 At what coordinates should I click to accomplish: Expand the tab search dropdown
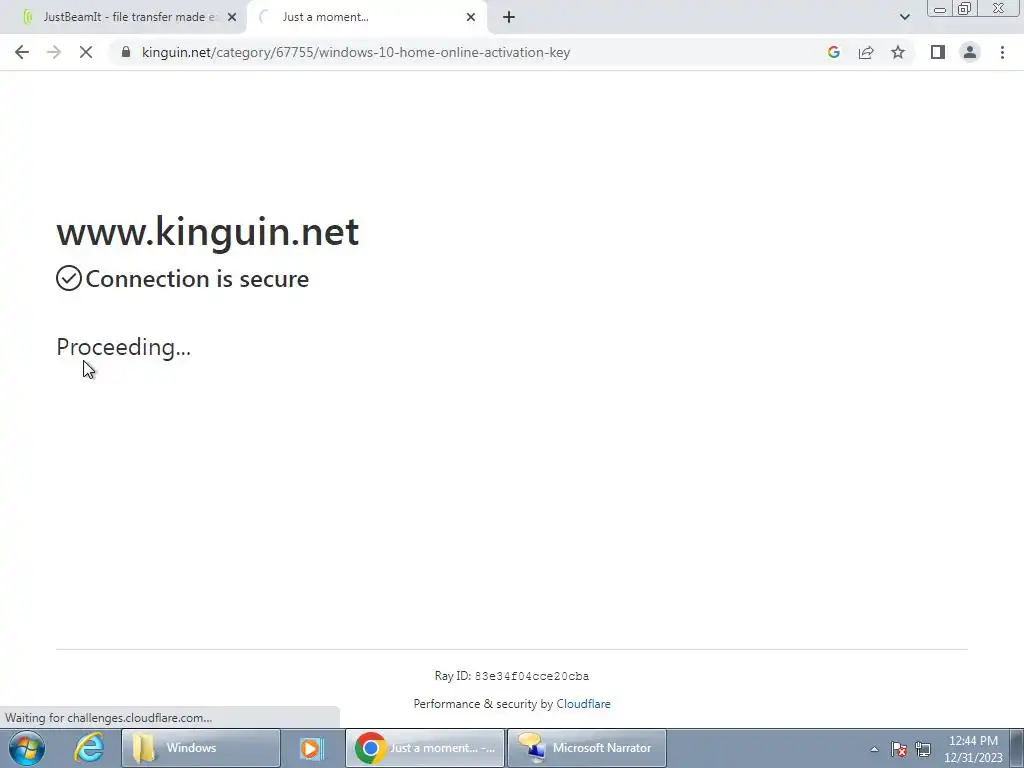[x=904, y=17]
